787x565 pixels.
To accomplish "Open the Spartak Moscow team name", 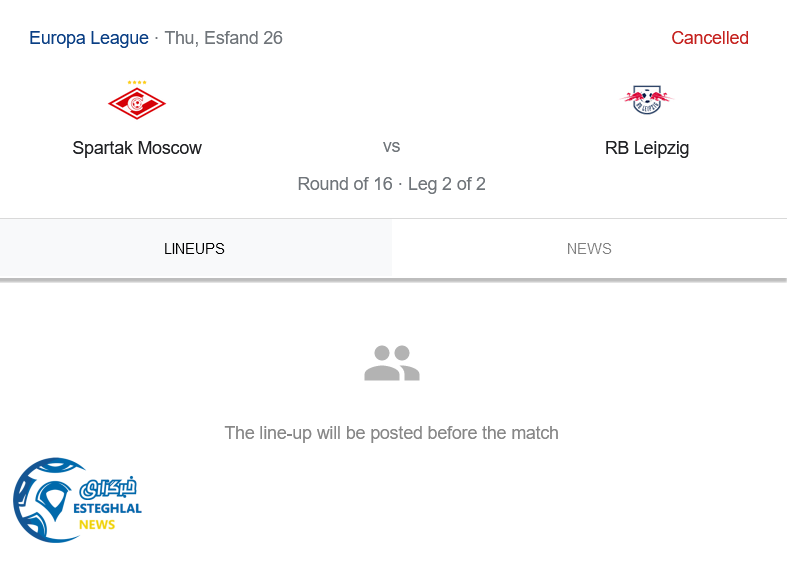I will tap(137, 148).
